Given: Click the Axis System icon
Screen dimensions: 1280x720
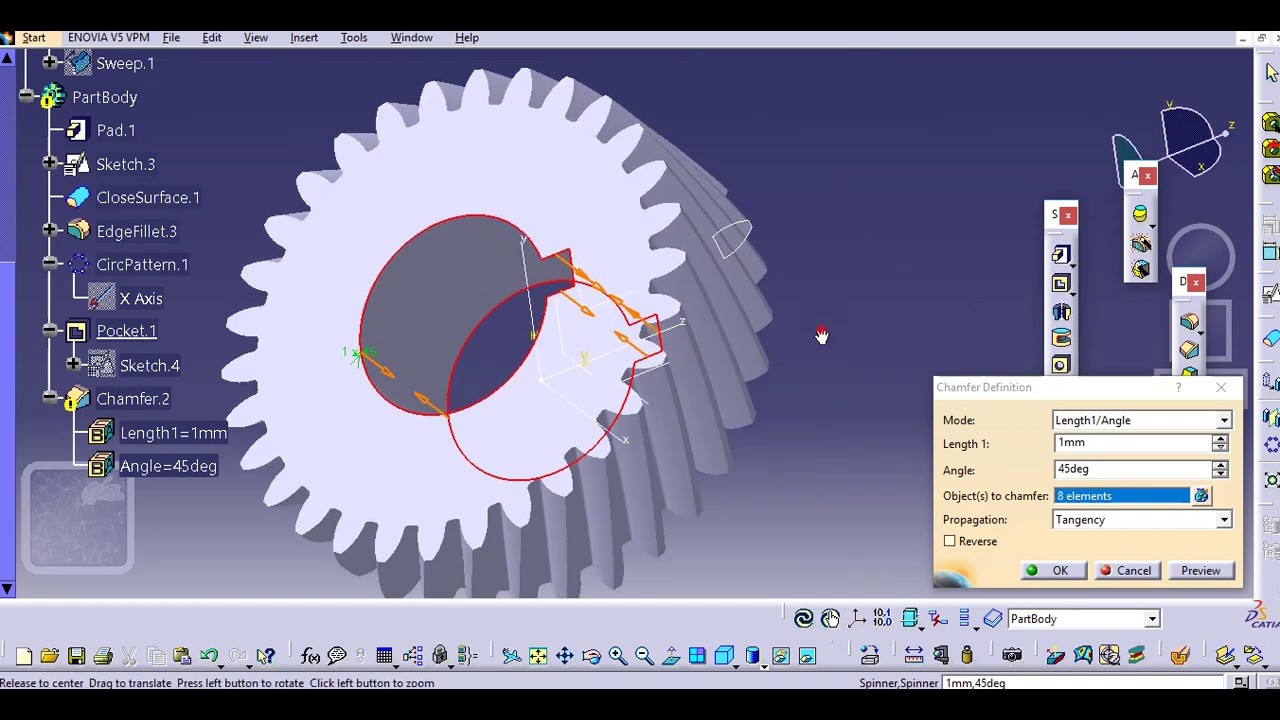Looking at the screenshot, I should [x=857, y=619].
